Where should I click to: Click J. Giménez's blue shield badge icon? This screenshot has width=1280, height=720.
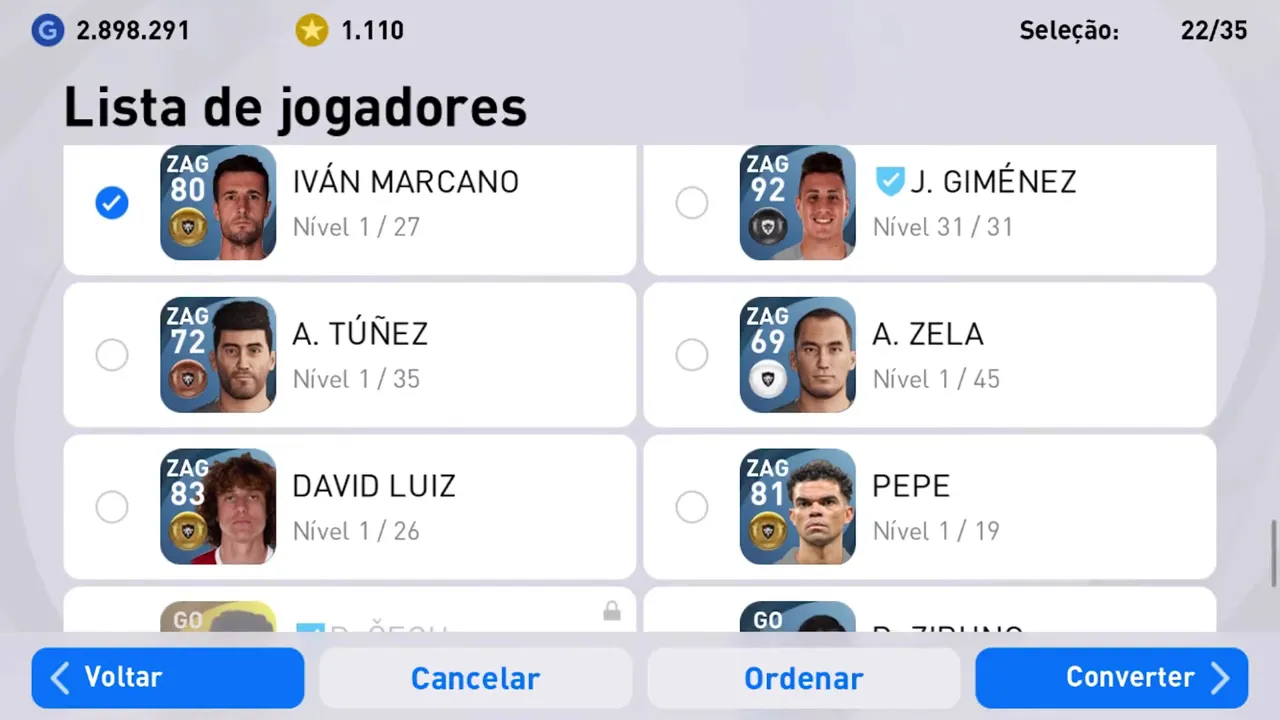tap(889, 182)
